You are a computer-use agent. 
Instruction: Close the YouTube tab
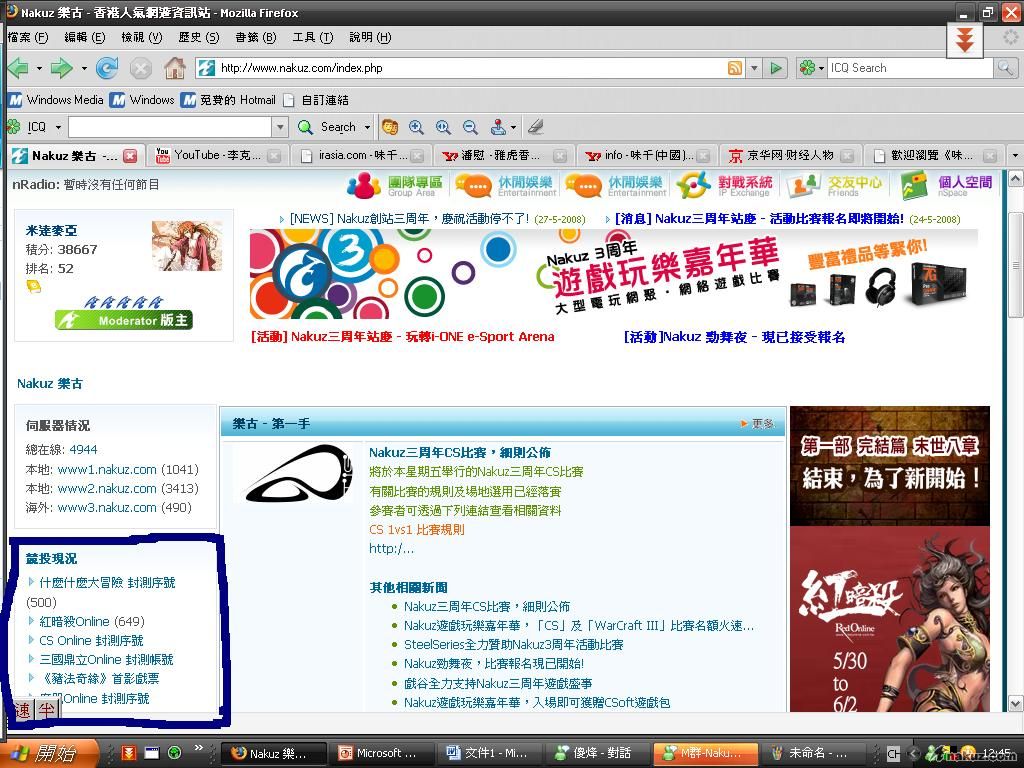pyautogui.click(x=278, y=156)
